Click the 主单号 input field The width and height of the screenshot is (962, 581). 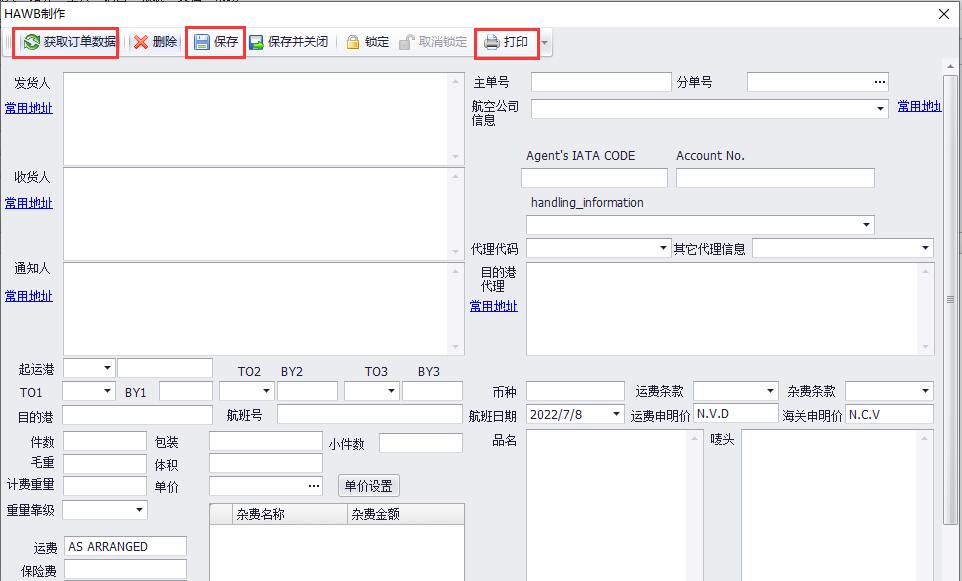click(x=600, y=82)
